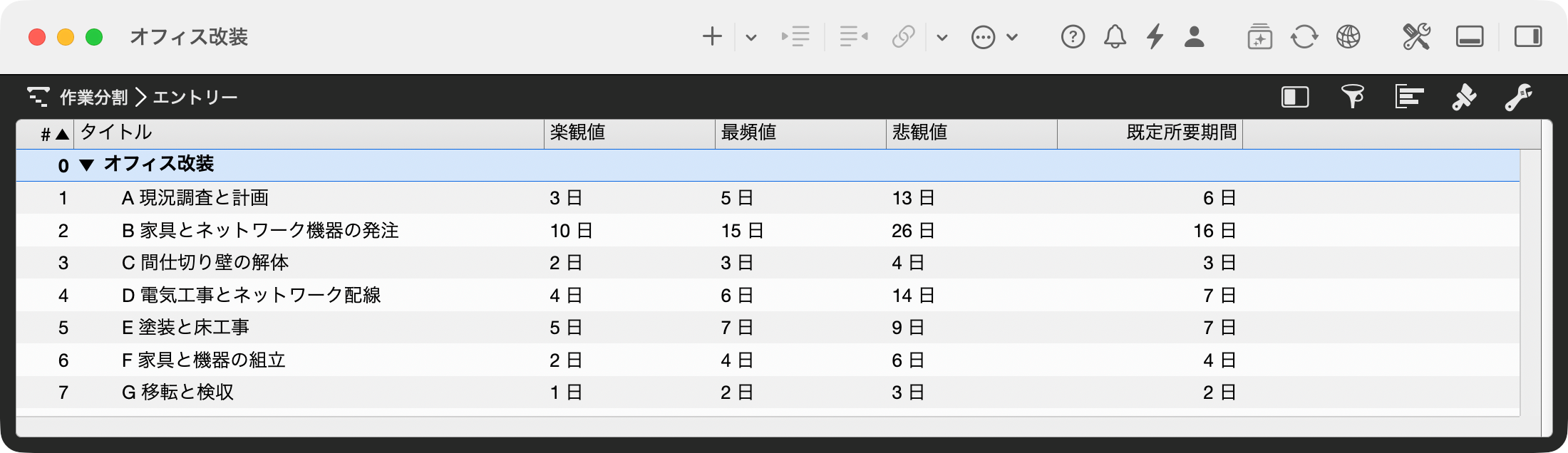Click the 悲観値 column header
This screenshot has width=1568, height=453.
pos(972,134)
